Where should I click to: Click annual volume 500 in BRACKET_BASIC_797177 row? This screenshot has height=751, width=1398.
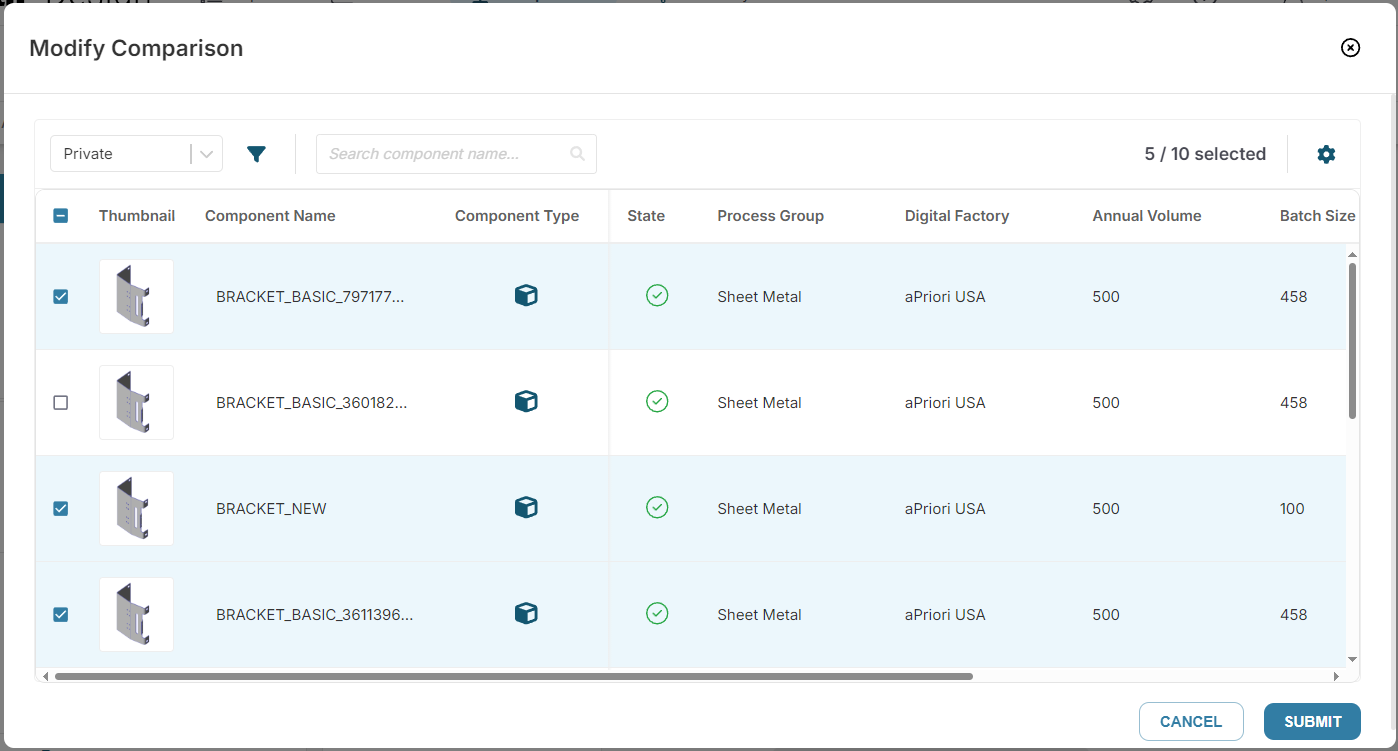coord(1106,297)
